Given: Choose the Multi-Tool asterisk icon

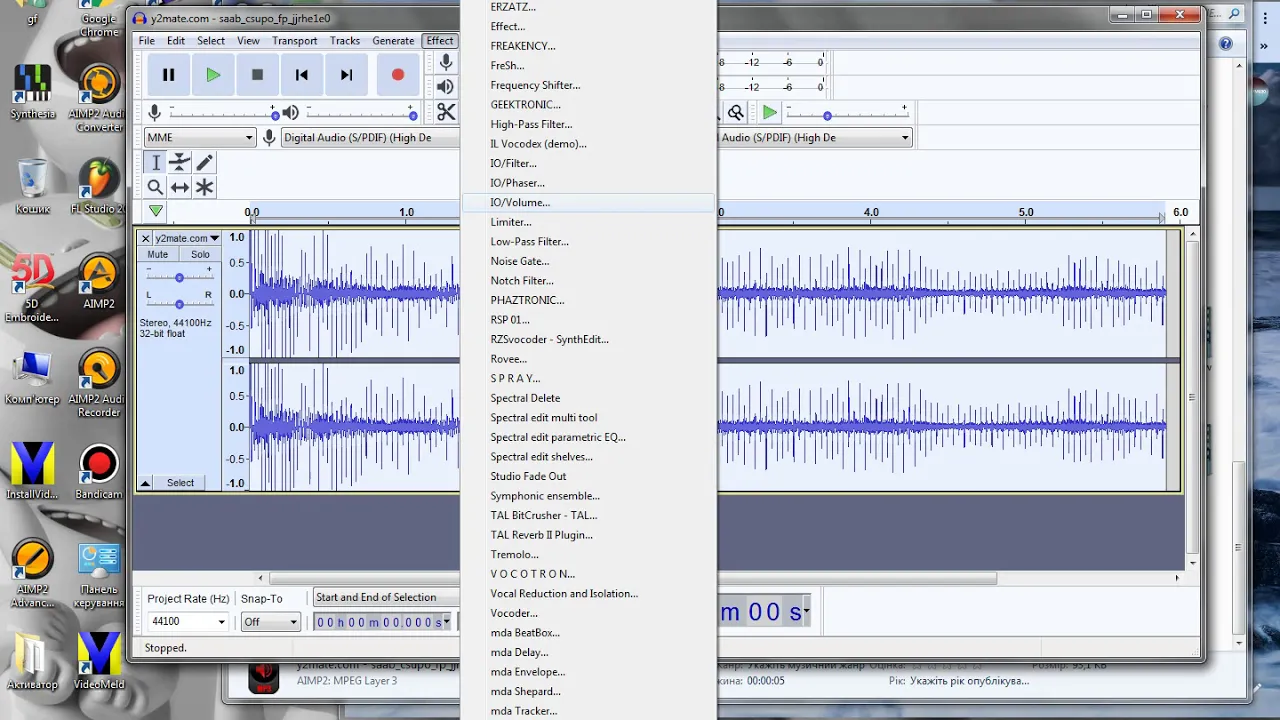Looking at the screenshot, I should point(204,187).
